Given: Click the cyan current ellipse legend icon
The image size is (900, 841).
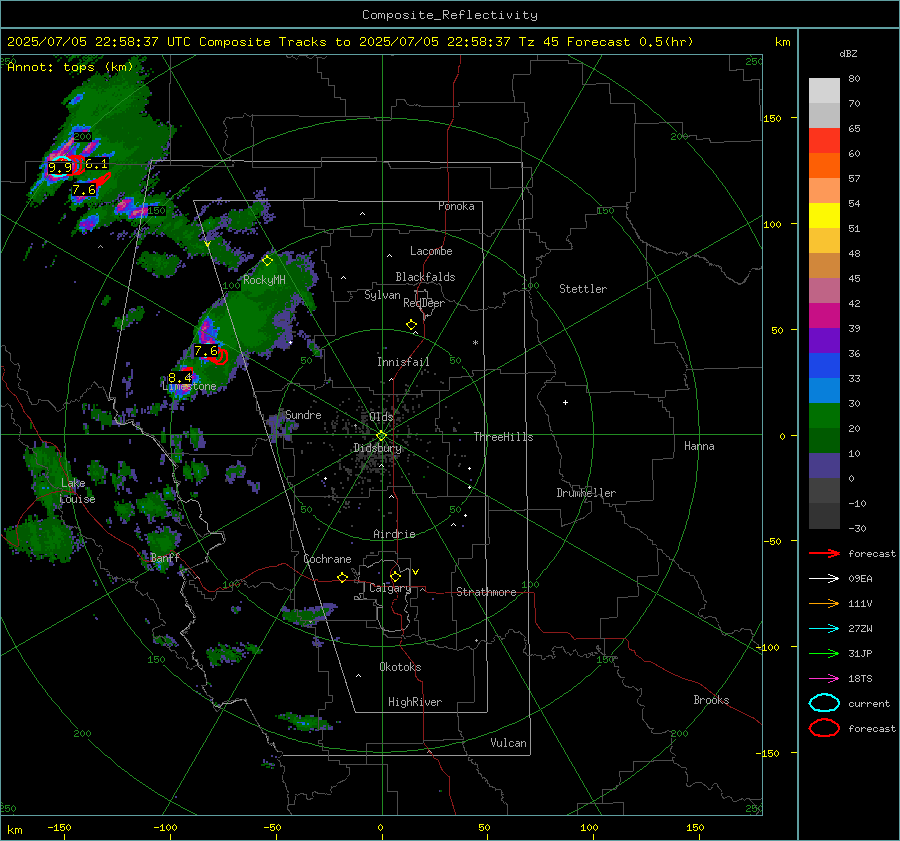Looking at the screenshot, I should click(x=824, y=703).
